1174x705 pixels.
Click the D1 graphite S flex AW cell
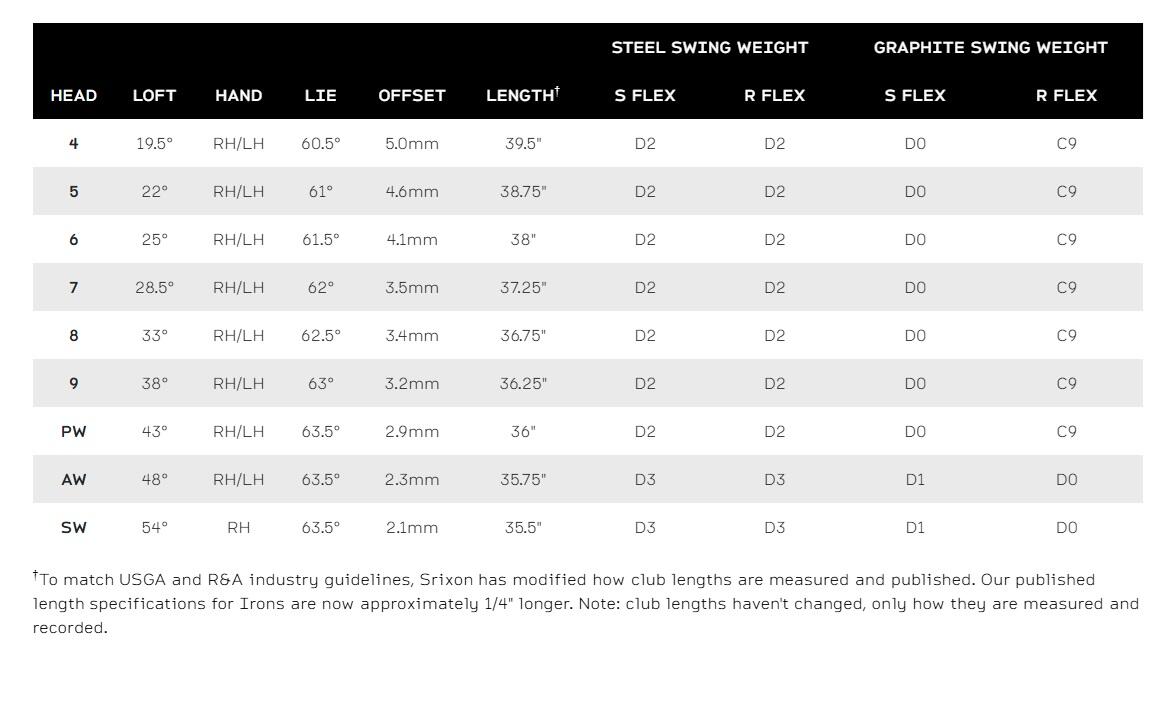[915, 480]
